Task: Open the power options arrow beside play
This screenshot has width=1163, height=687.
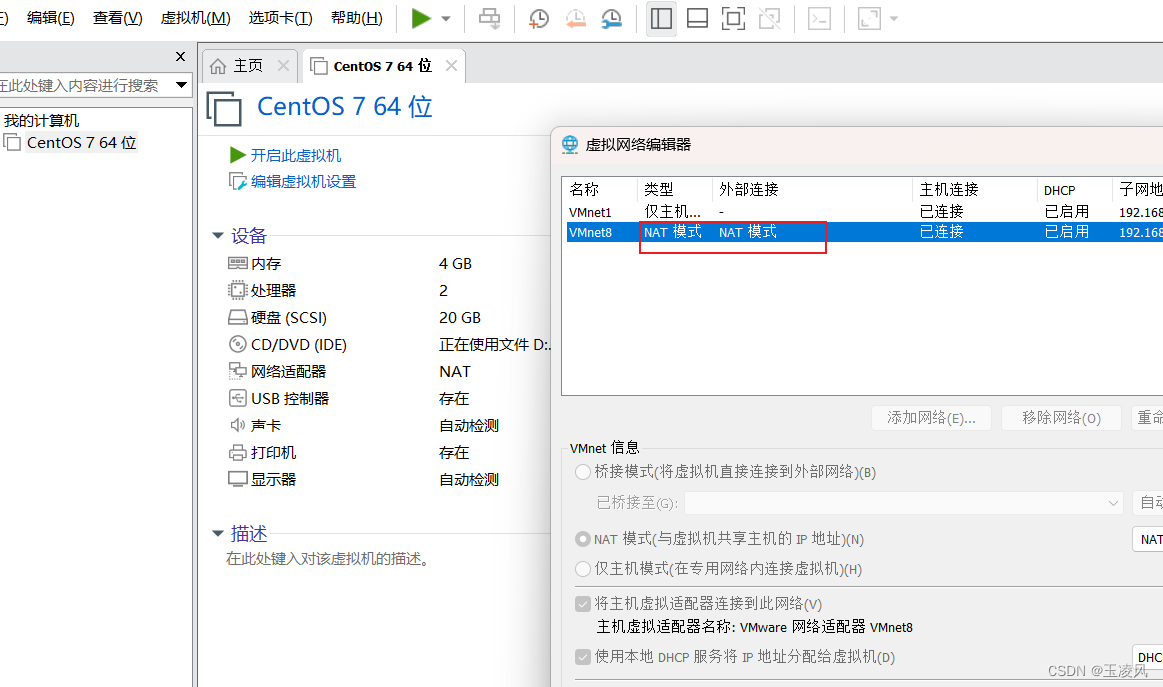Action: pyautogui.click(x=446, y=19)
